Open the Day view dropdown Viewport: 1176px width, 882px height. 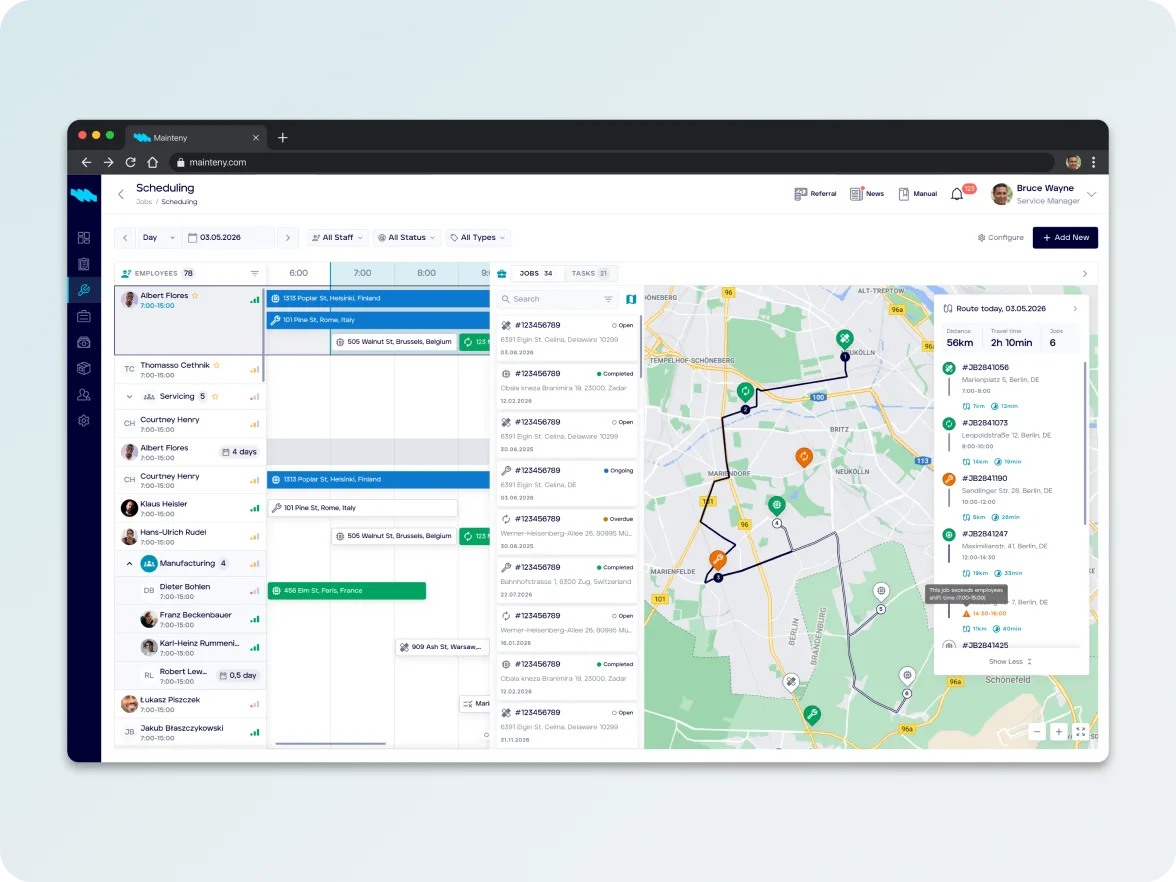(158, 238)
